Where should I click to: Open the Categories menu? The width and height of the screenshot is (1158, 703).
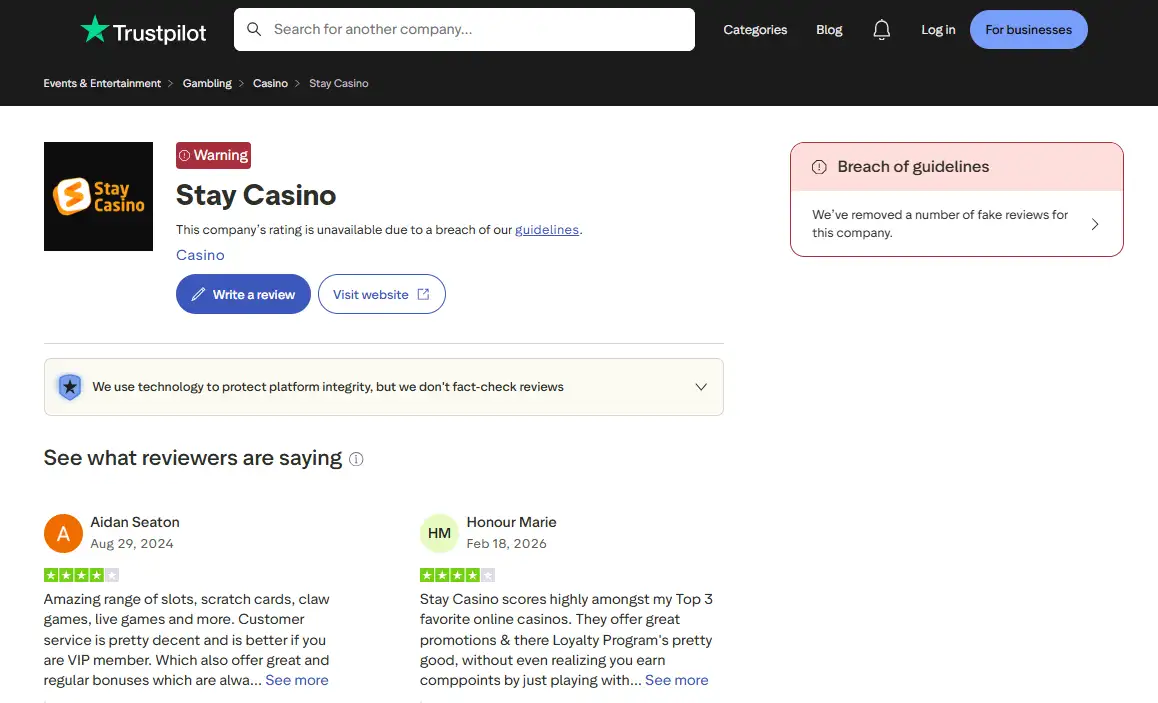point(755,30)
